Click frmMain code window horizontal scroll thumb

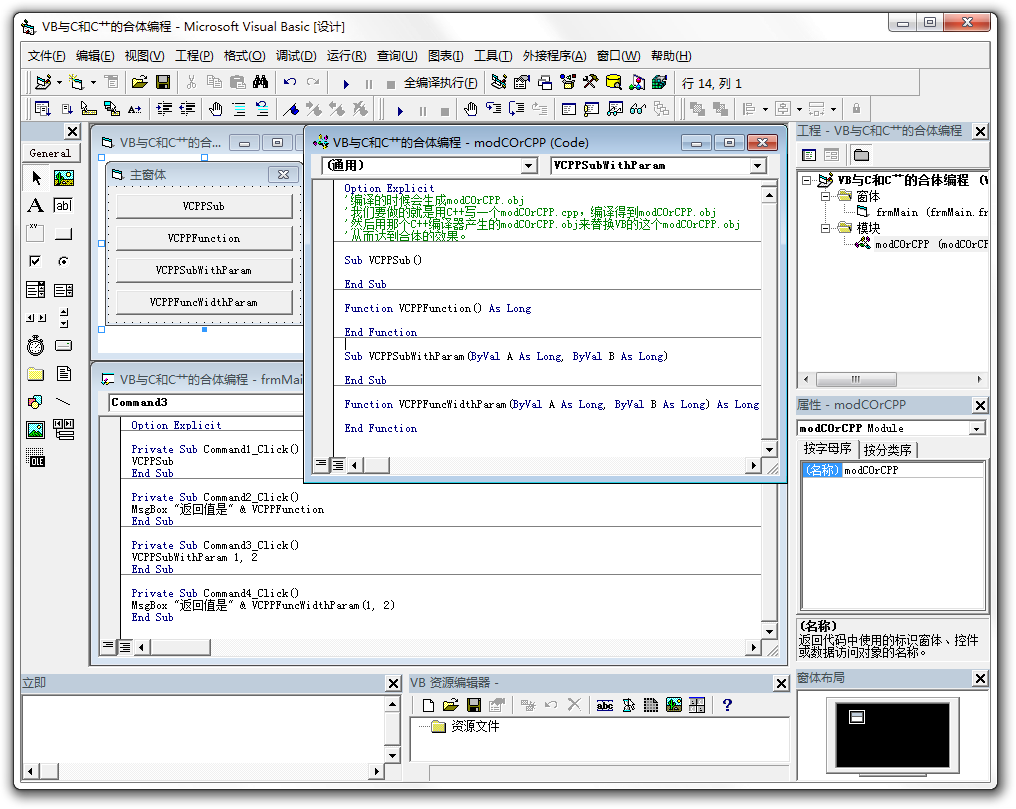click(180, 646)
